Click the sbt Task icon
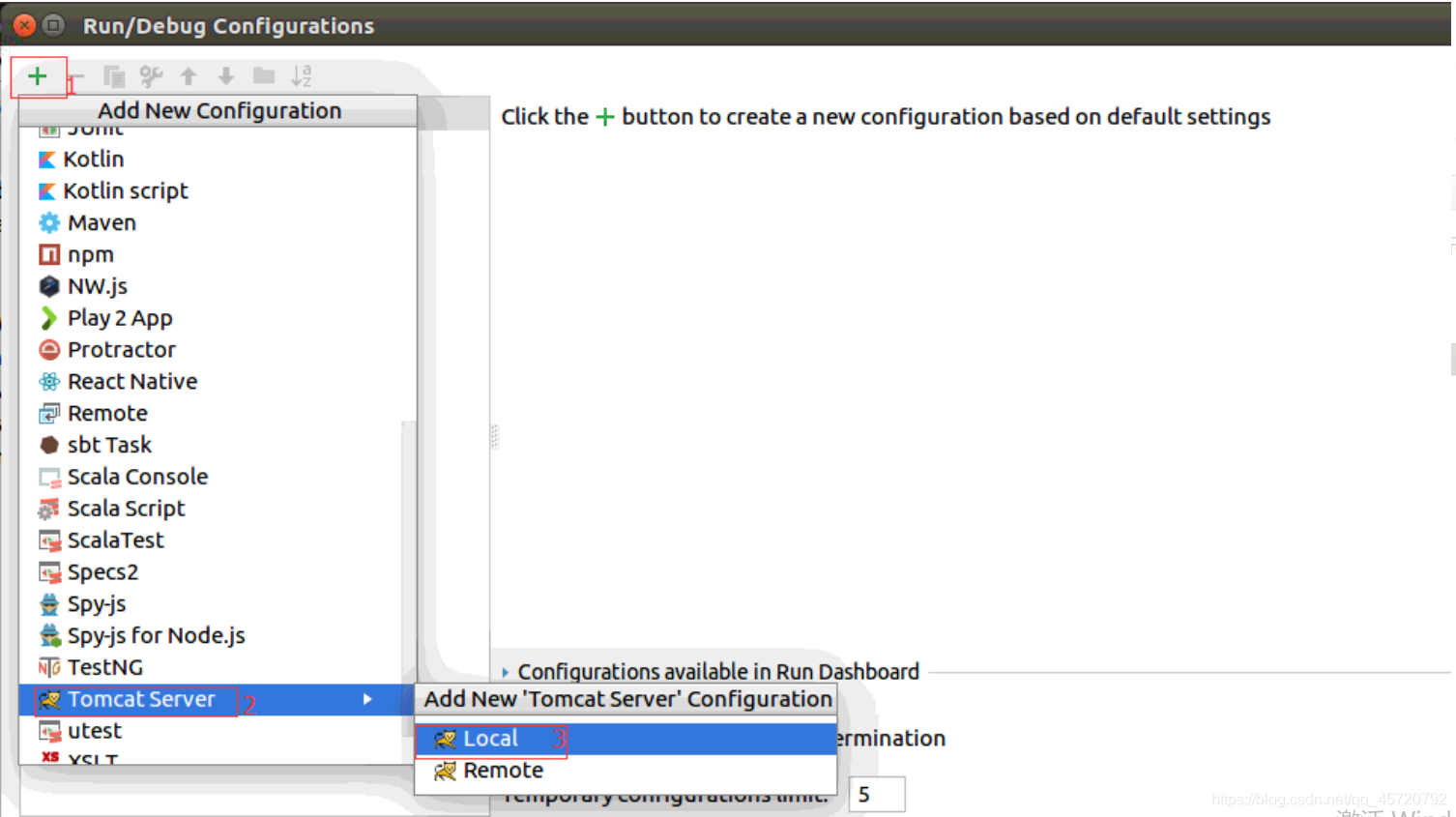The height and width of the screenshot is (817, 1456). coord(49,446)
